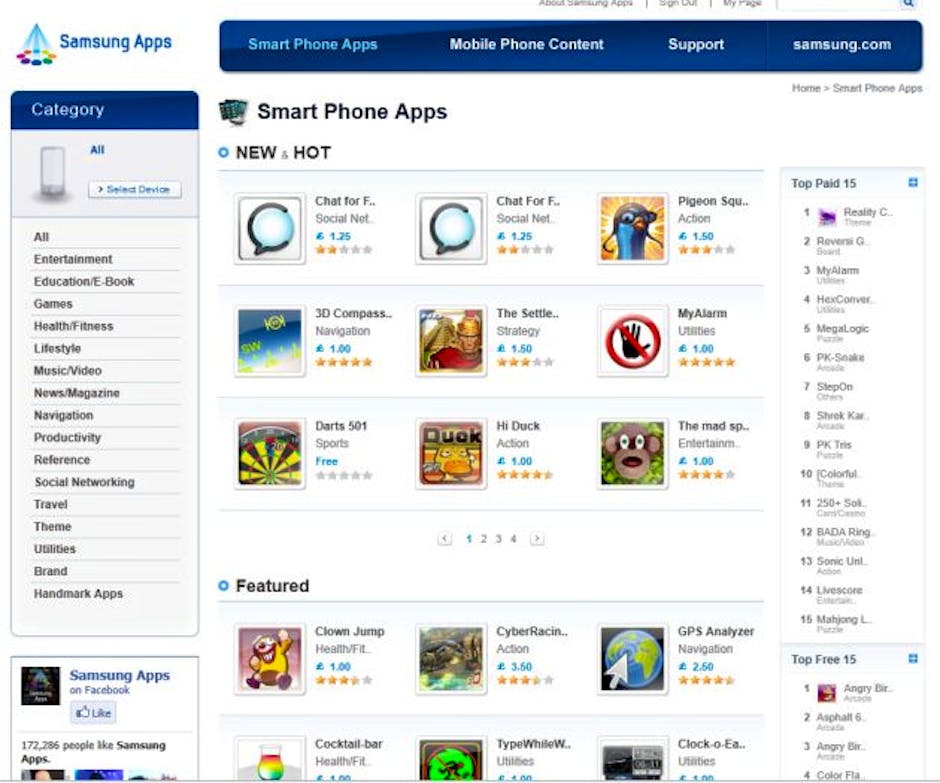Go to next page of New & Hot
Image resolution: width=940 pixels, height=783 pixels.
click(537, 539)
